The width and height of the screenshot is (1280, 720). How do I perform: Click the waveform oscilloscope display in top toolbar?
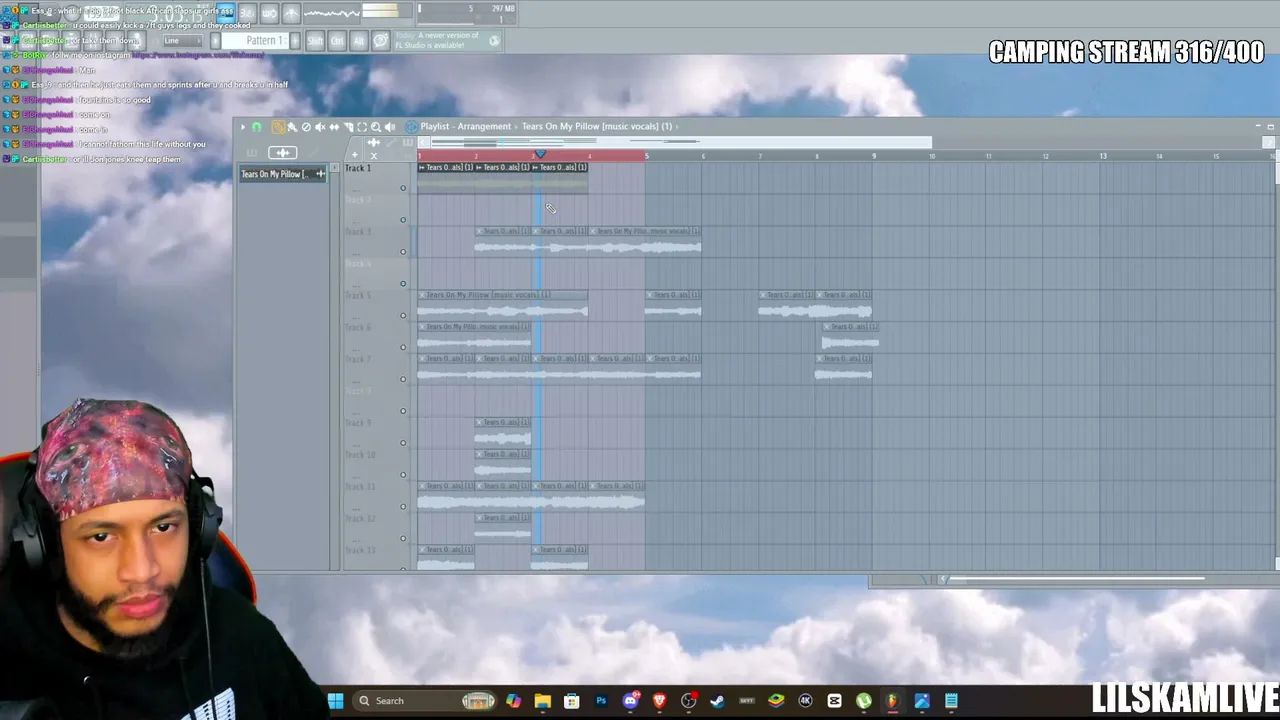(x=331, y=13)
